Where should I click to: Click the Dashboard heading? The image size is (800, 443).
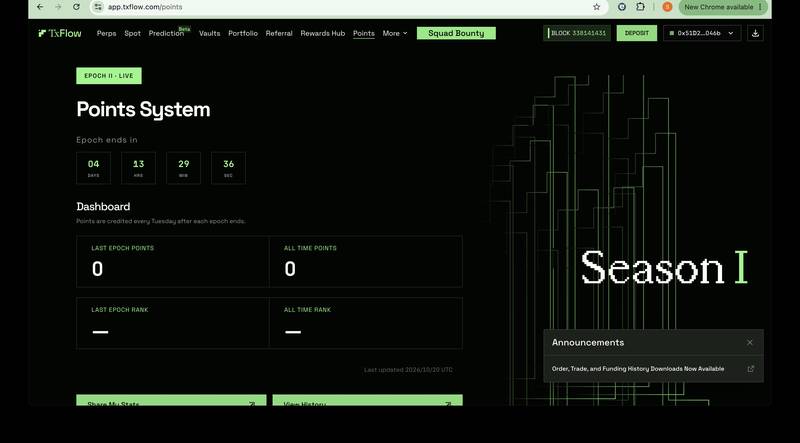103,207
